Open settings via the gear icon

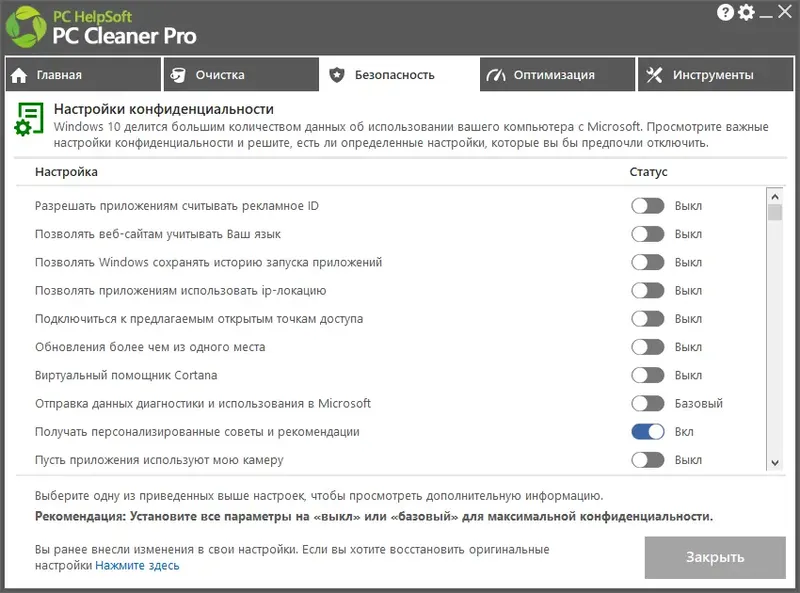click(x=747, y=12)
